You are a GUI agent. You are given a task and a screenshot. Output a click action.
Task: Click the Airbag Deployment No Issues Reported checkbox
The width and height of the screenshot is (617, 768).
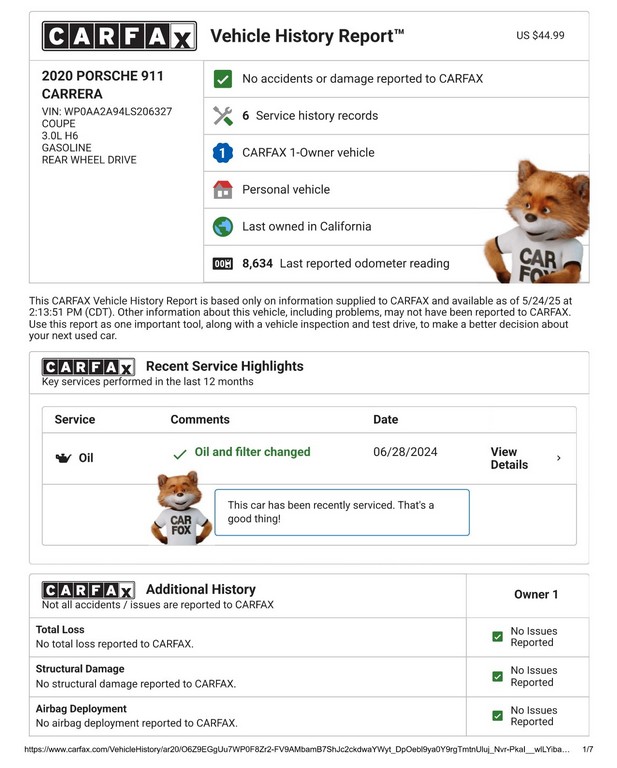click(498, 716)
